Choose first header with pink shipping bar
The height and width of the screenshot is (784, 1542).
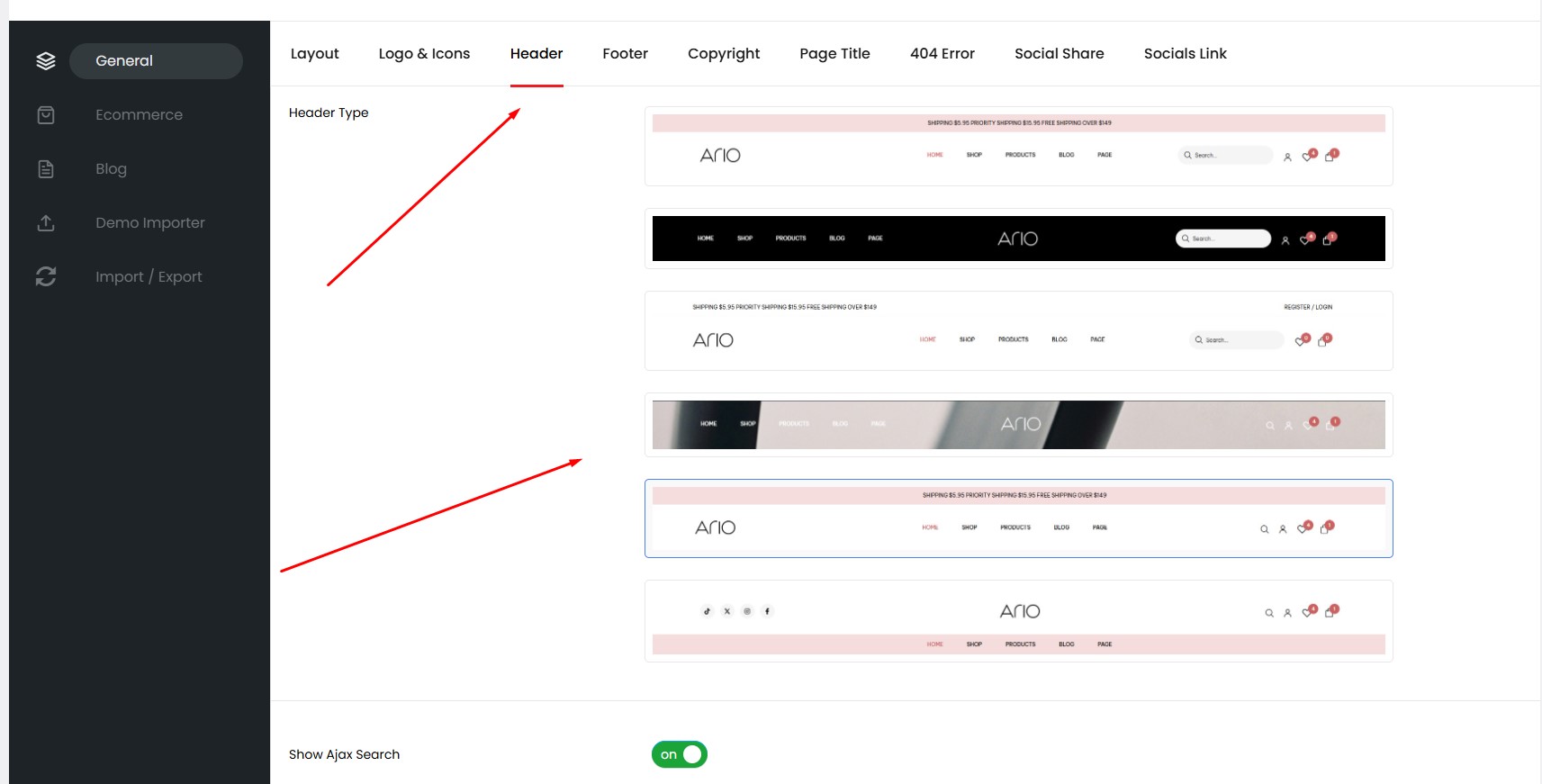tap(1018, 147)
